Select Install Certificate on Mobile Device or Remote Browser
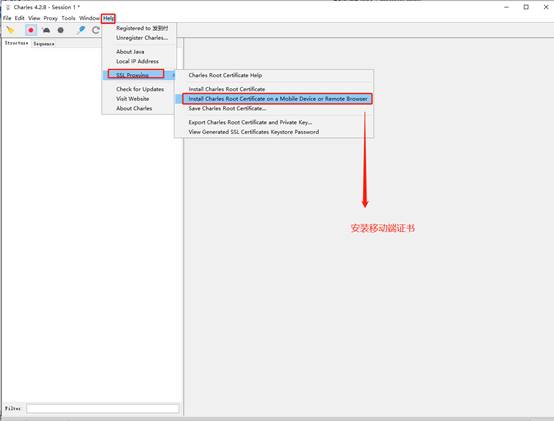The height and width of the screenshot is (421, 554). 274,99
